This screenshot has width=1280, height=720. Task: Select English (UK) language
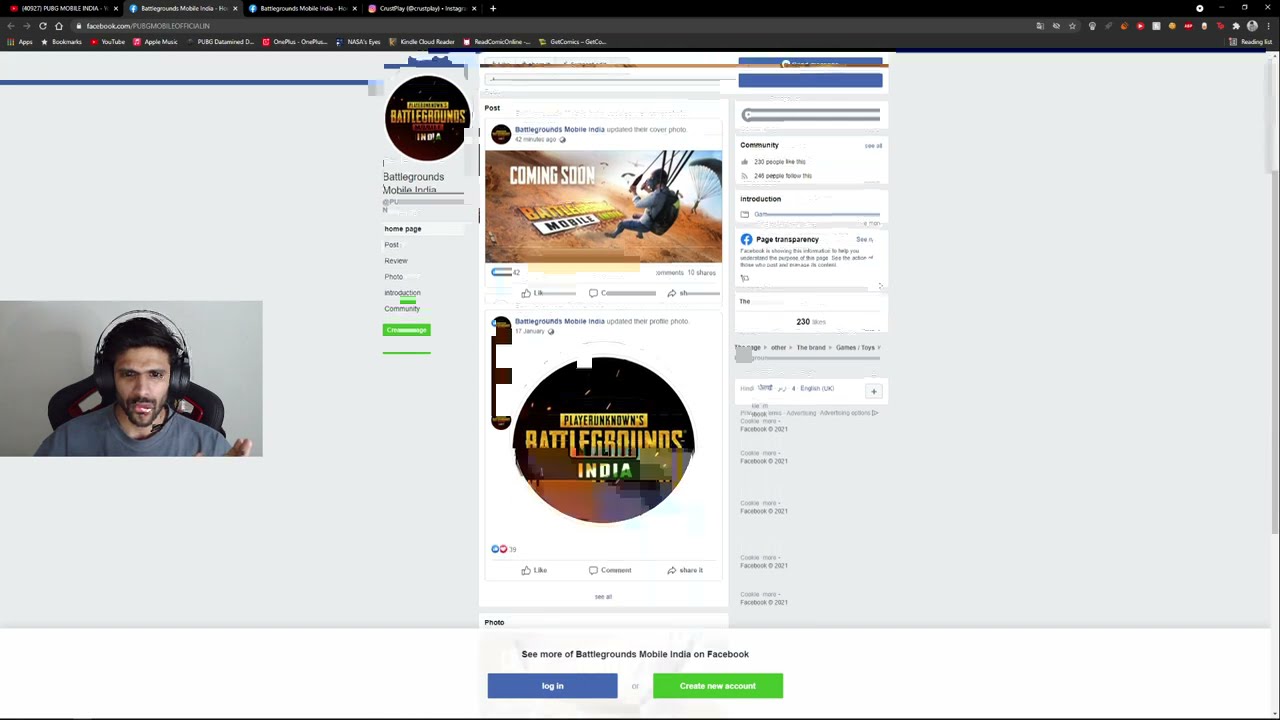(x=817, y=388)
